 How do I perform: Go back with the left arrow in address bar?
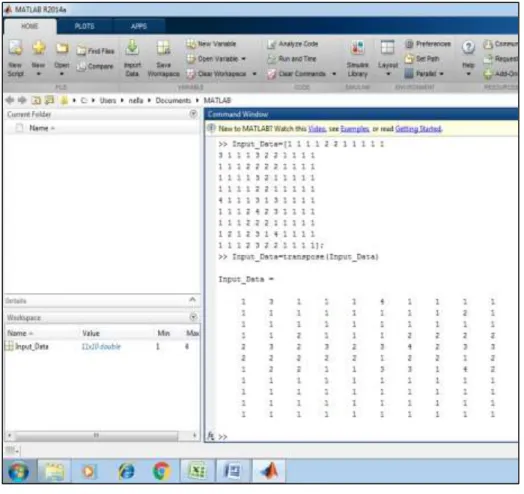[x=10, y=100]
